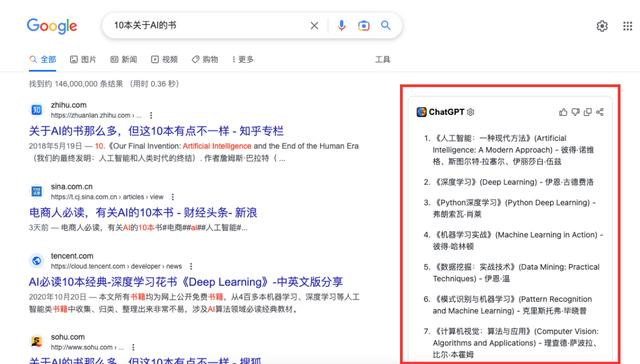Start voice search with microphone icon
Image resolution: width=640 pixels, height=364 pixels.
point(342,26)
